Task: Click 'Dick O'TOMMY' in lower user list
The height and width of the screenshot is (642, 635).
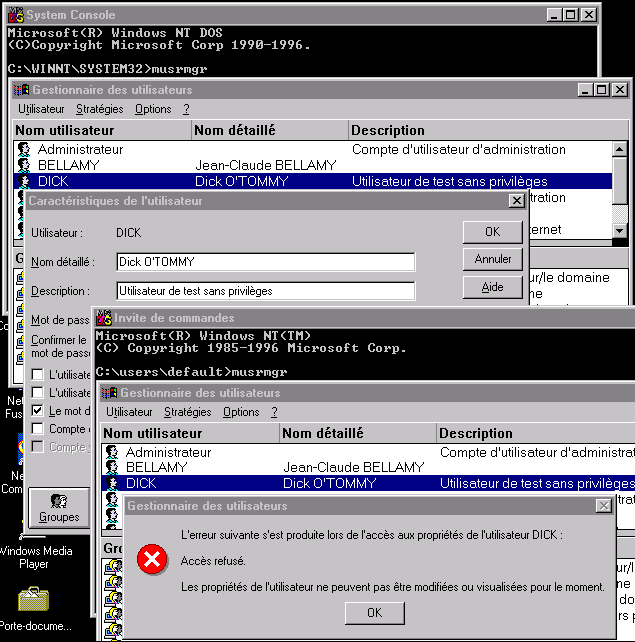Action: 330,484
